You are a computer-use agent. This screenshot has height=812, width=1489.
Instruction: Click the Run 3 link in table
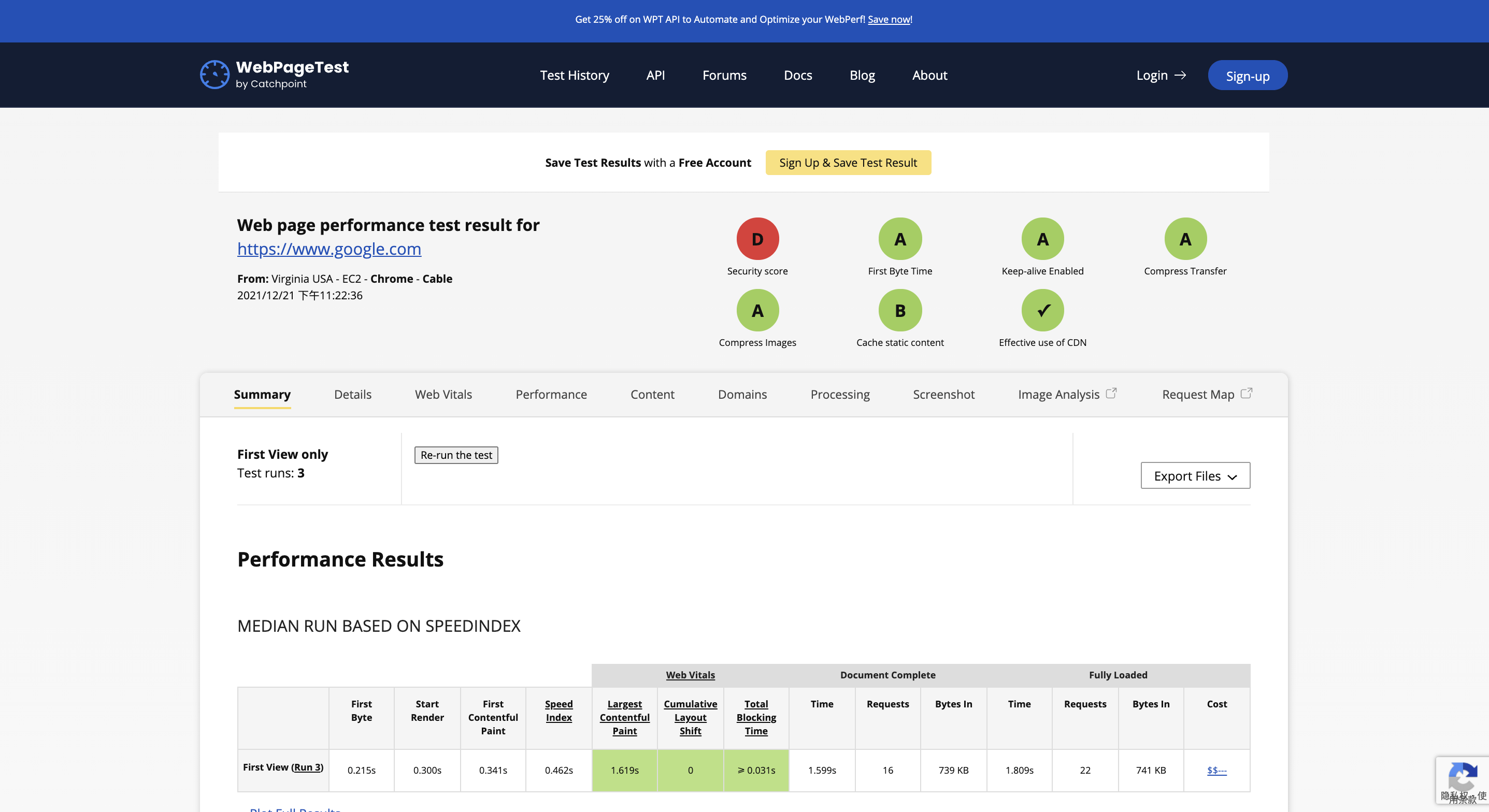coord(307,767)
